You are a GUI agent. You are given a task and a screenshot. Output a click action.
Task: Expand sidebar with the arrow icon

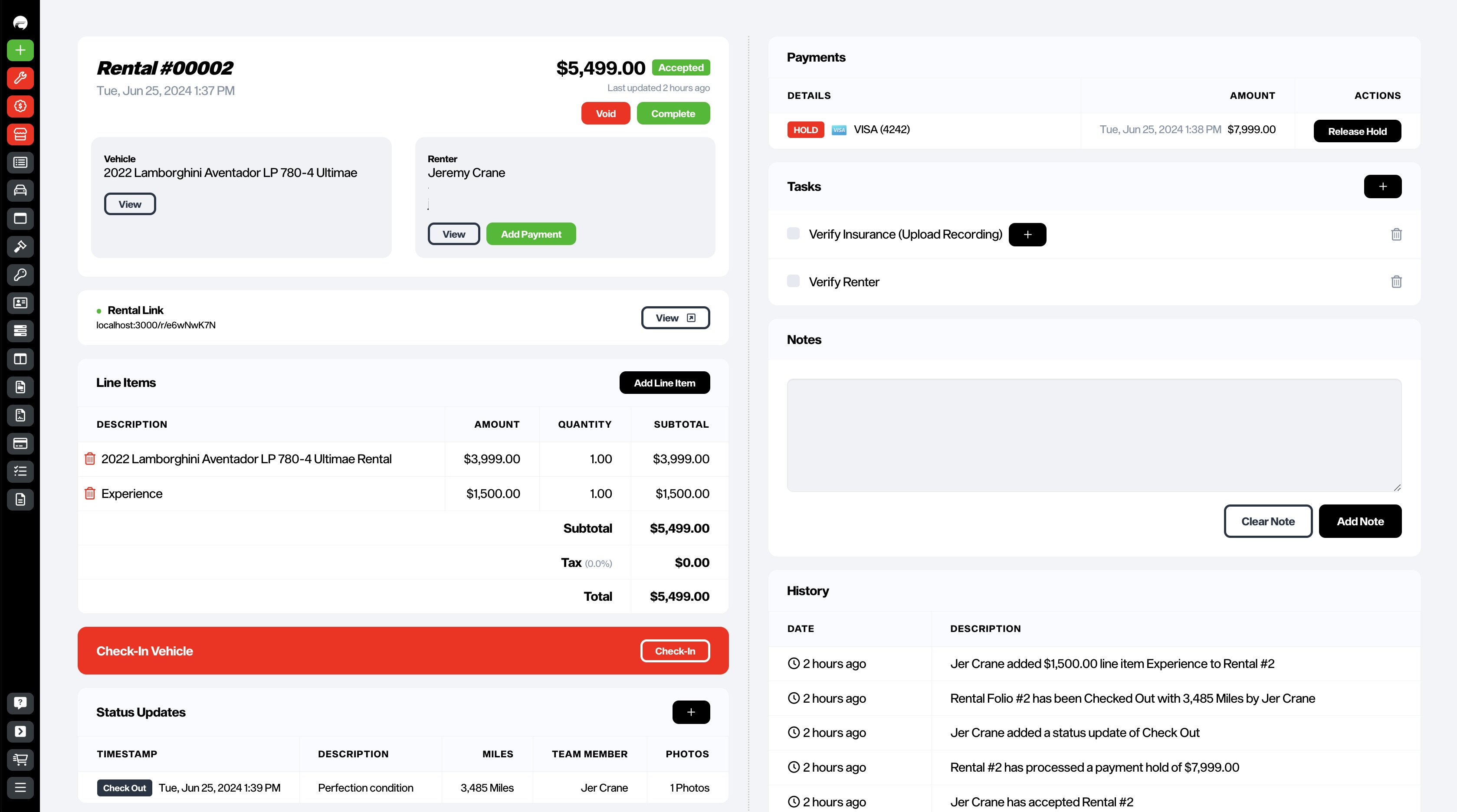(x=20, y=731)
